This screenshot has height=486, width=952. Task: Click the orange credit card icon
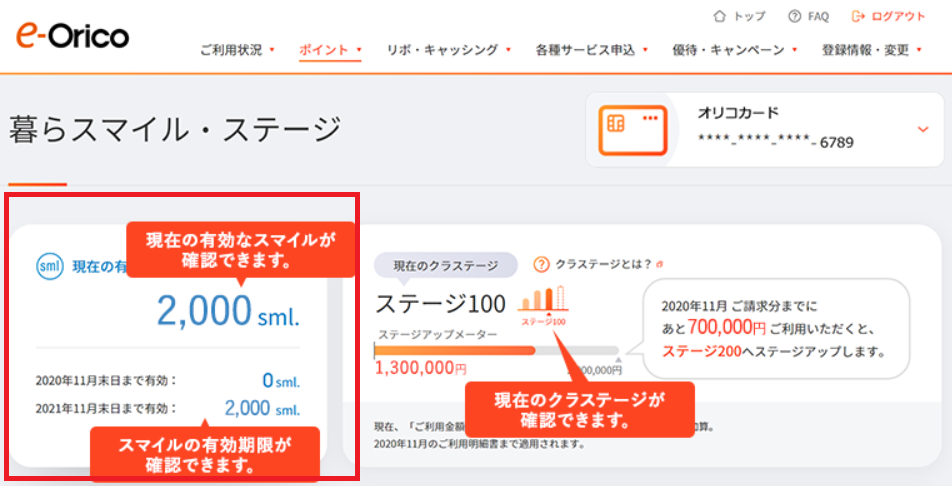coord(633,130)
